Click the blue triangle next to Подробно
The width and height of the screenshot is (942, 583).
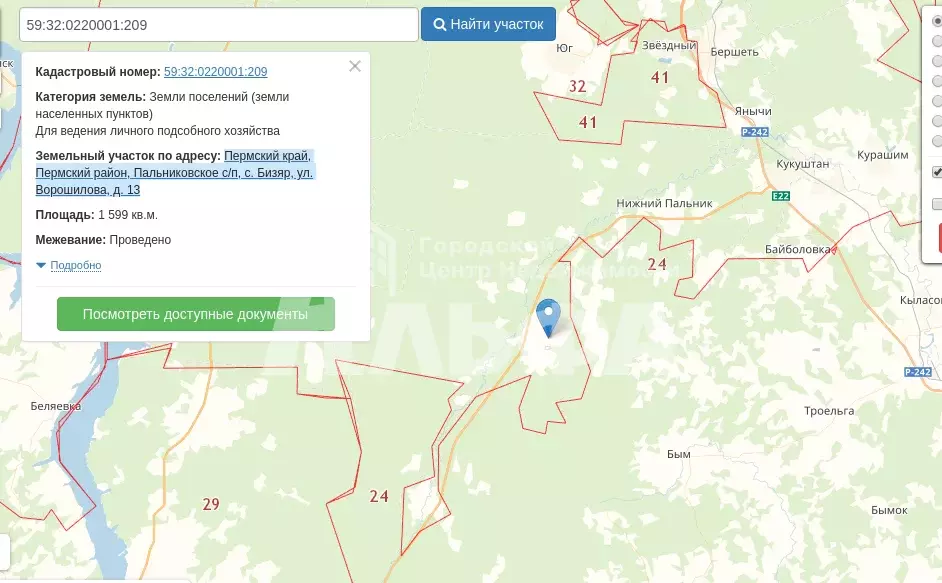click(x=41, y=265)
